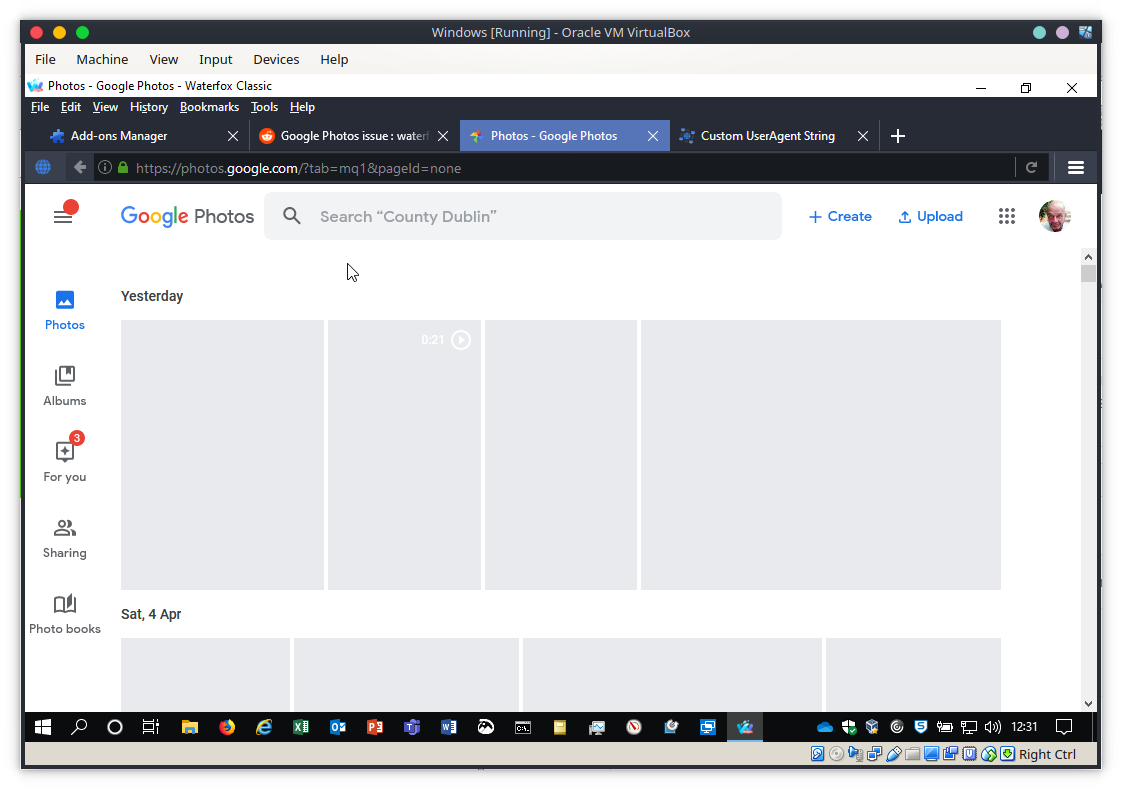Click the Upload button
The image size is (1122, 790).
coord(930,216)
